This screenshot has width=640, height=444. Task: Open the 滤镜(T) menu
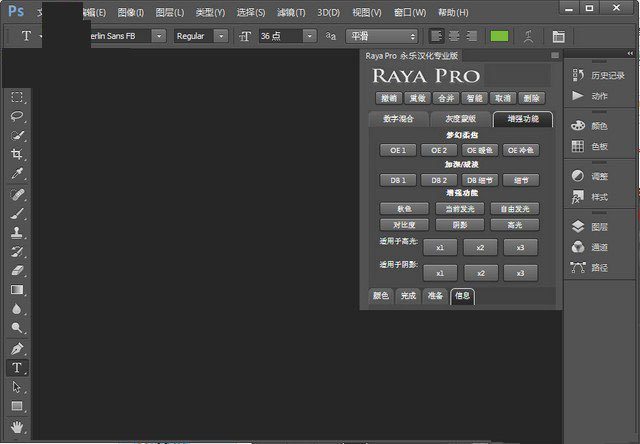point(291,12)
